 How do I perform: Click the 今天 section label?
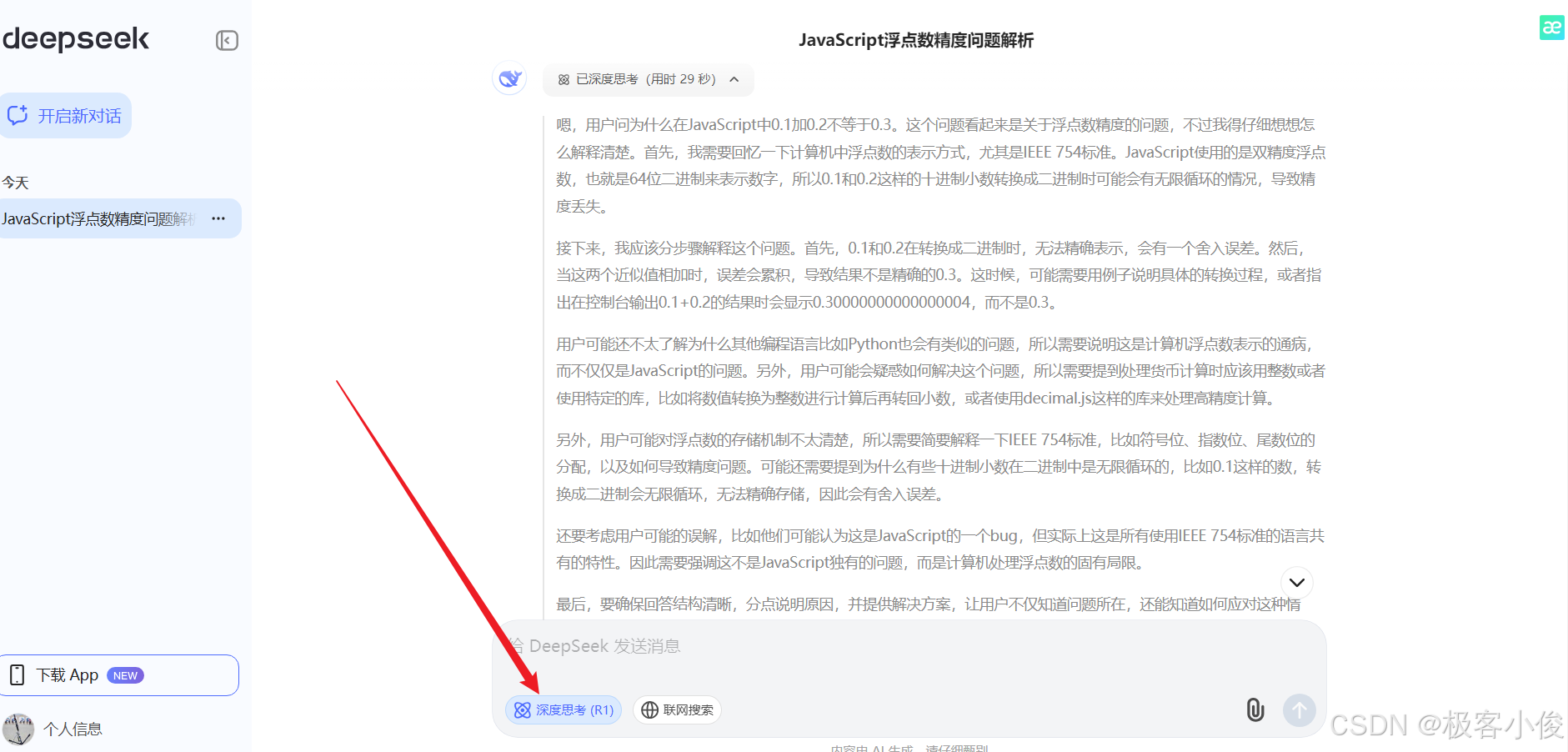tap(15, 183)
